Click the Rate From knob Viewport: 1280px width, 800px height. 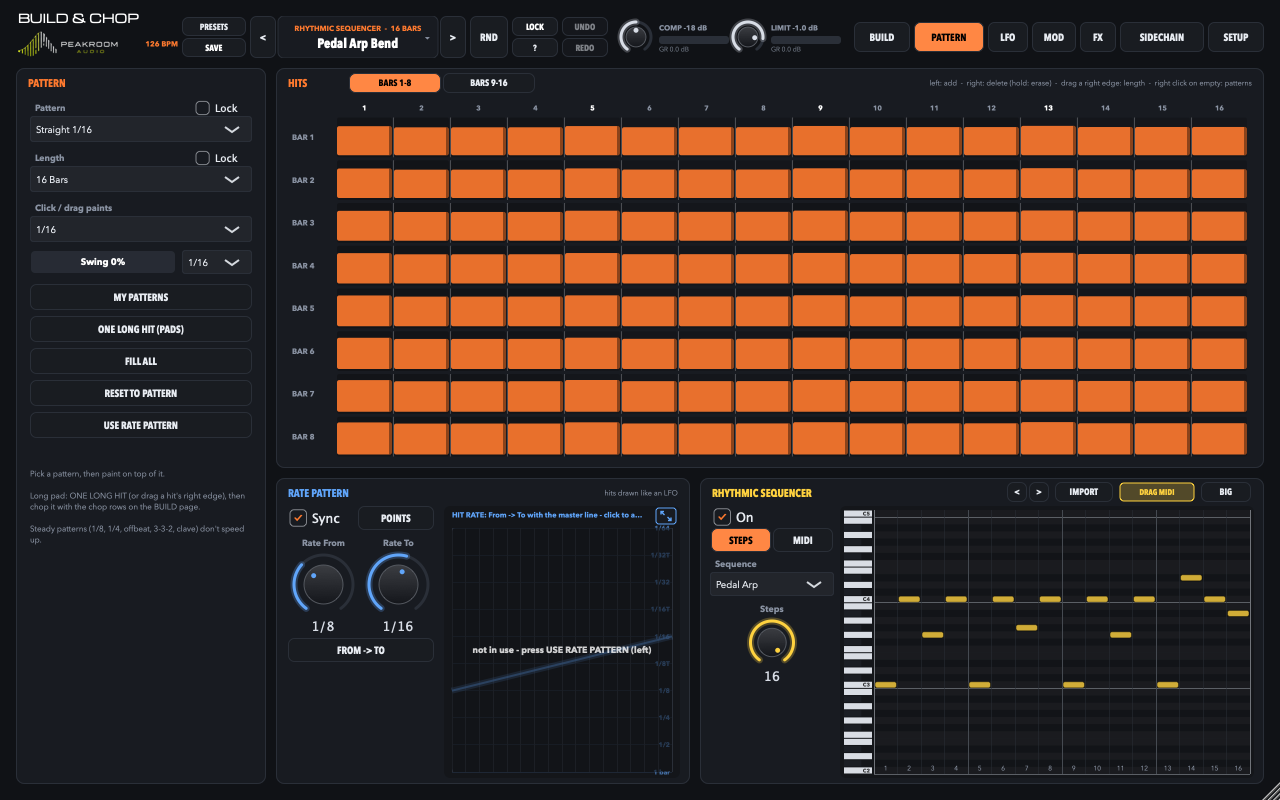pos(323,584)
